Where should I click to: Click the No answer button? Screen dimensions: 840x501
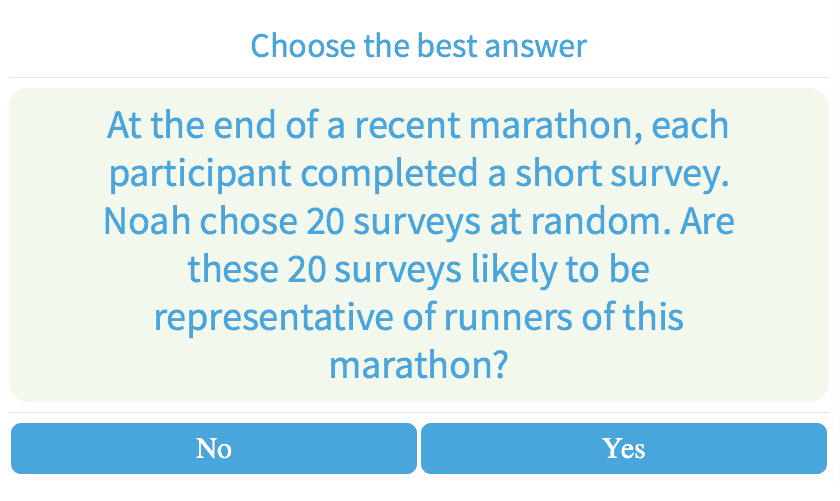(x=213, y=448)
